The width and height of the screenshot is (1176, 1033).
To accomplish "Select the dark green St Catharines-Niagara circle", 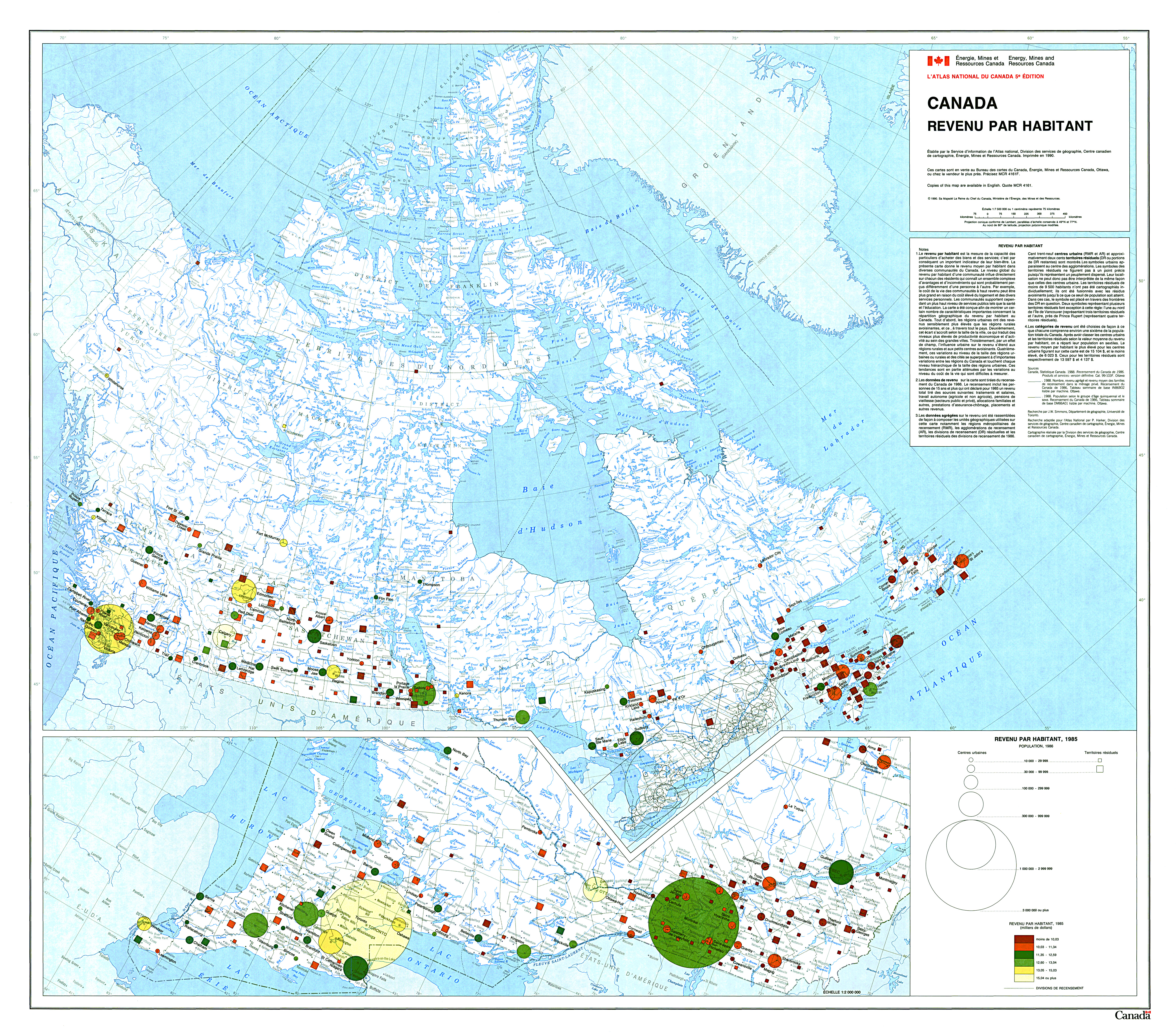I will [x=356, y=968].
